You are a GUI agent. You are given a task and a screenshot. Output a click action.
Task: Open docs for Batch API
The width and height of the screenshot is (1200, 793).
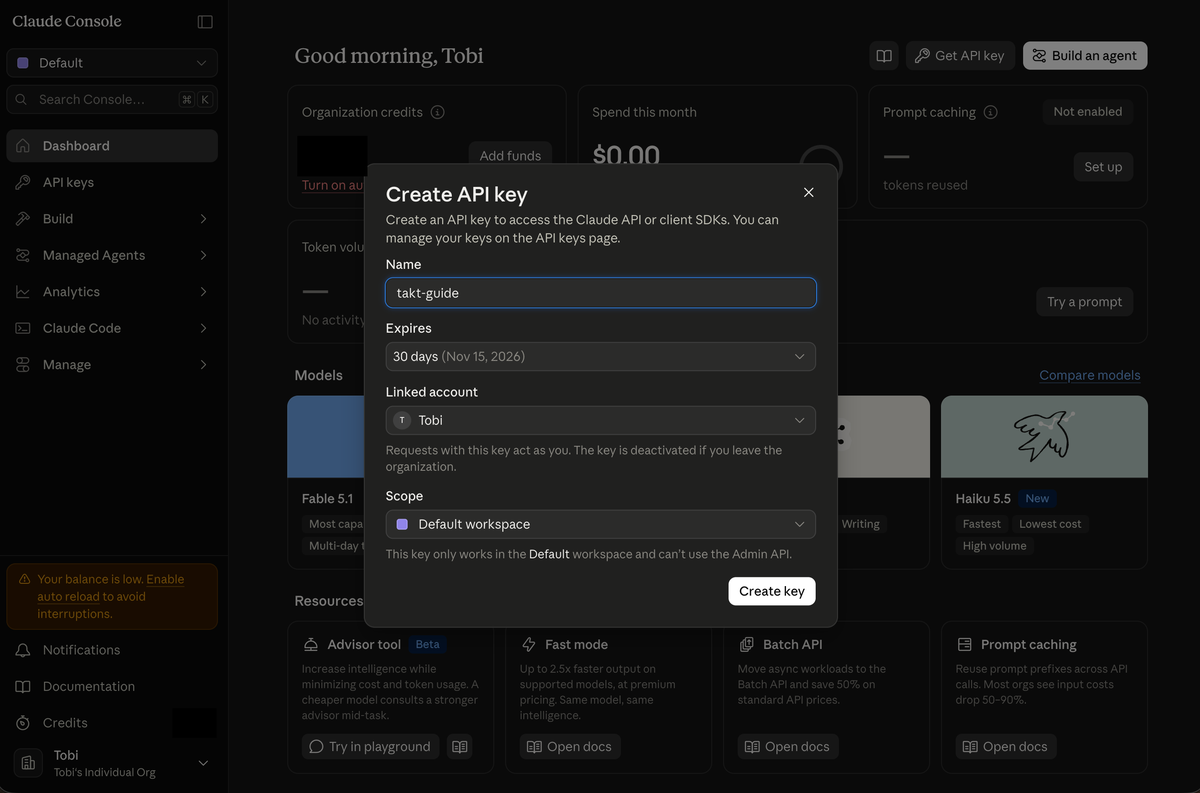pyautogui.click(x=788, y=747)
